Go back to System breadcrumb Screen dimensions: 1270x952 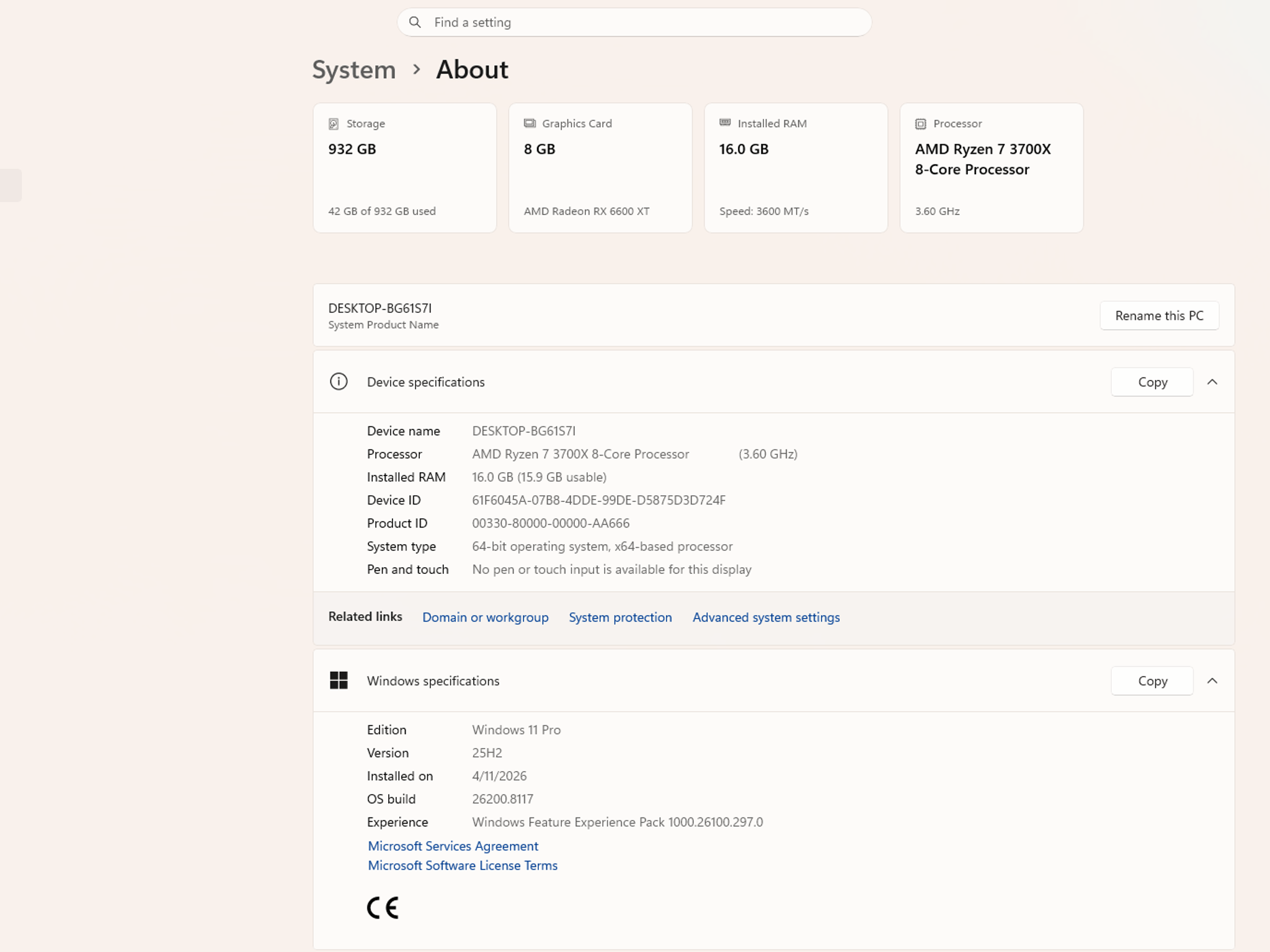coord(354,69)
